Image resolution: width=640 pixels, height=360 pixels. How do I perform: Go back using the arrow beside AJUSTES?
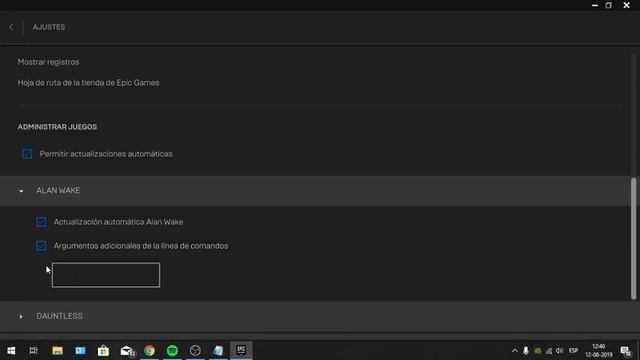tap(11, 27)
